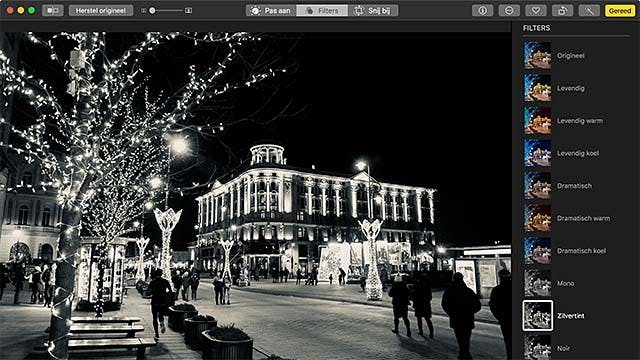Select the Dramatisch koel filter thumbnail
This screenshot has height=360, width=640.
(538, 251)
